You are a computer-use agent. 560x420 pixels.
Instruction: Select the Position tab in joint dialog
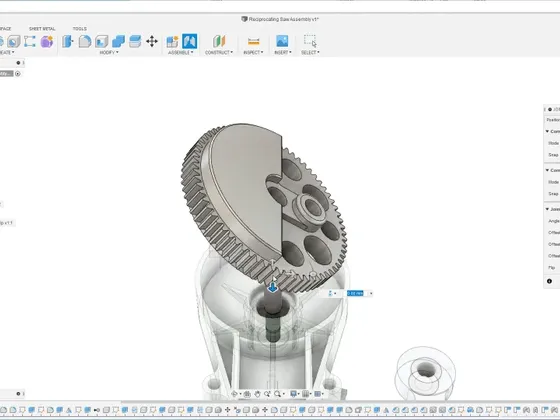pos(553,120)
